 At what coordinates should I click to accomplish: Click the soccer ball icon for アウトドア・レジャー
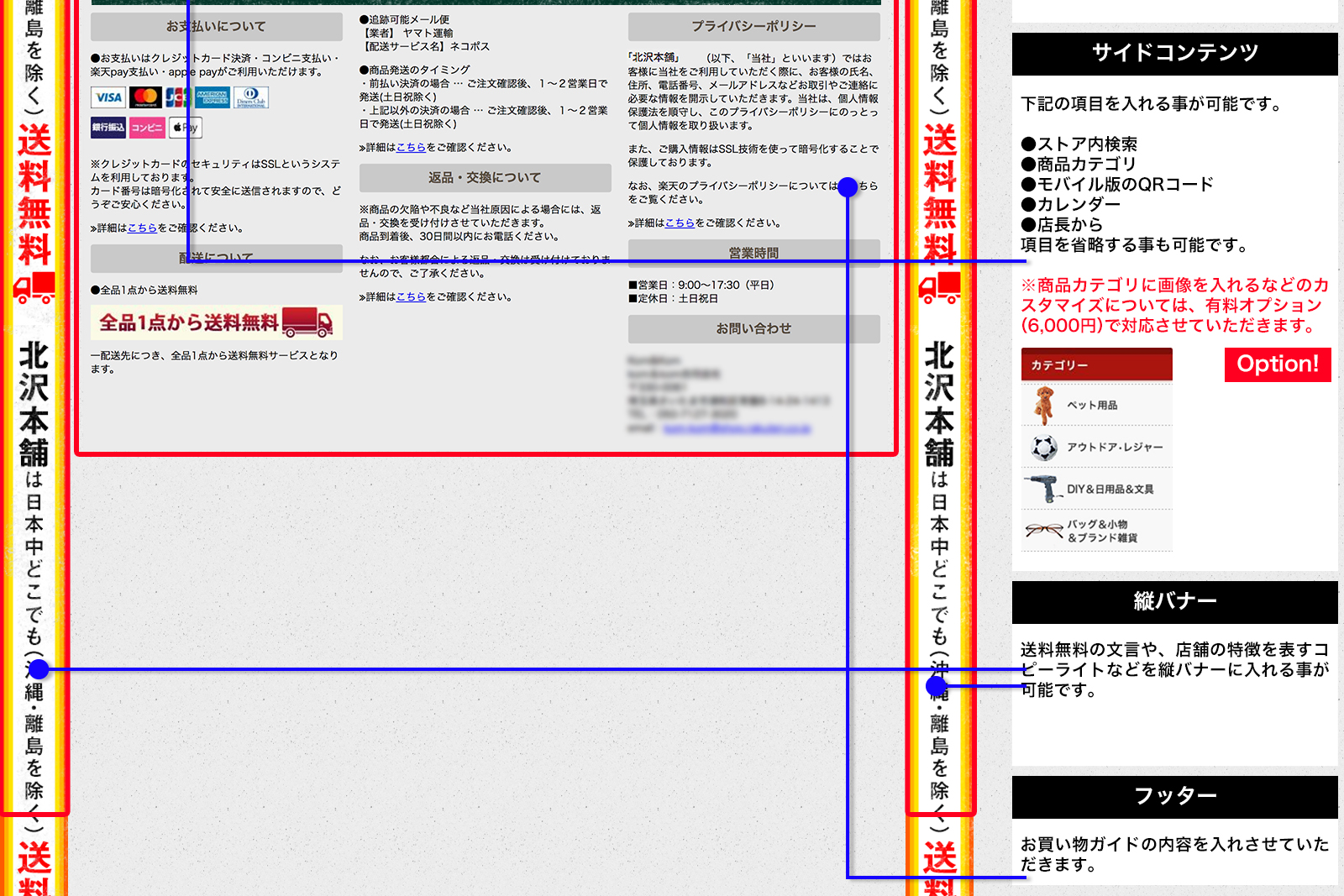(1044, 448)
